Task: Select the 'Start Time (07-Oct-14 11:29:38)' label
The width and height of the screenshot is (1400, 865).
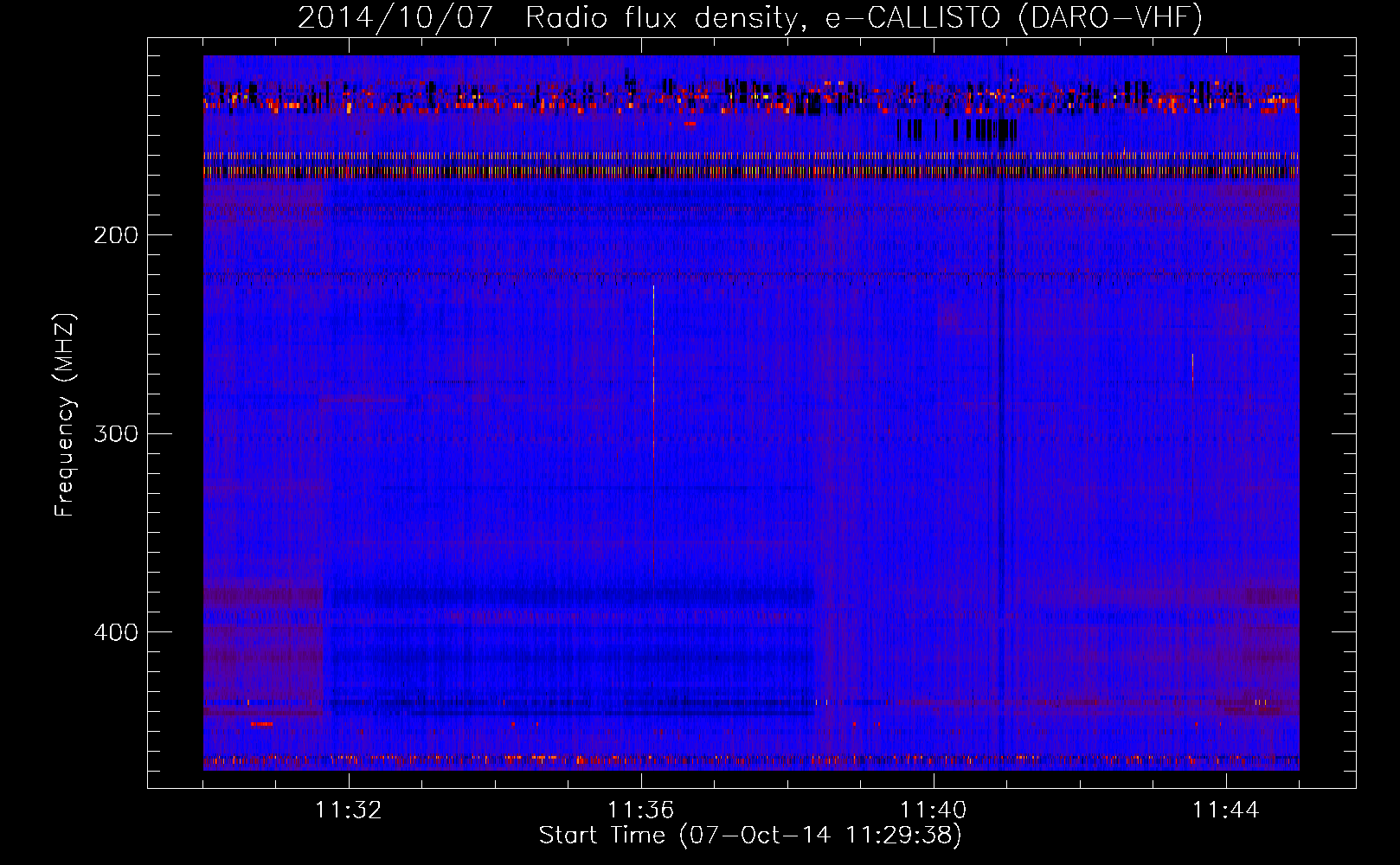Action: [x=750, y=836]
